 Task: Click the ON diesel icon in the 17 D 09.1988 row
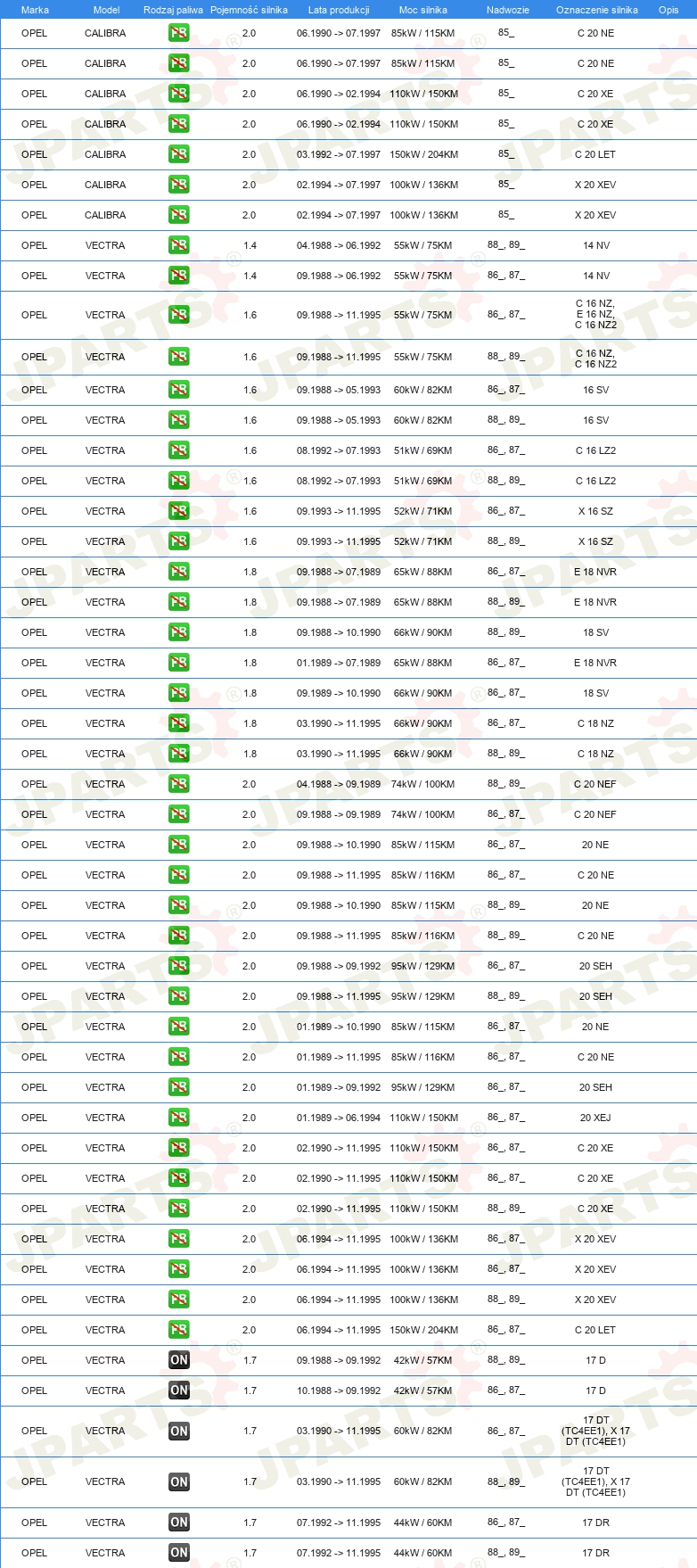178,1360
